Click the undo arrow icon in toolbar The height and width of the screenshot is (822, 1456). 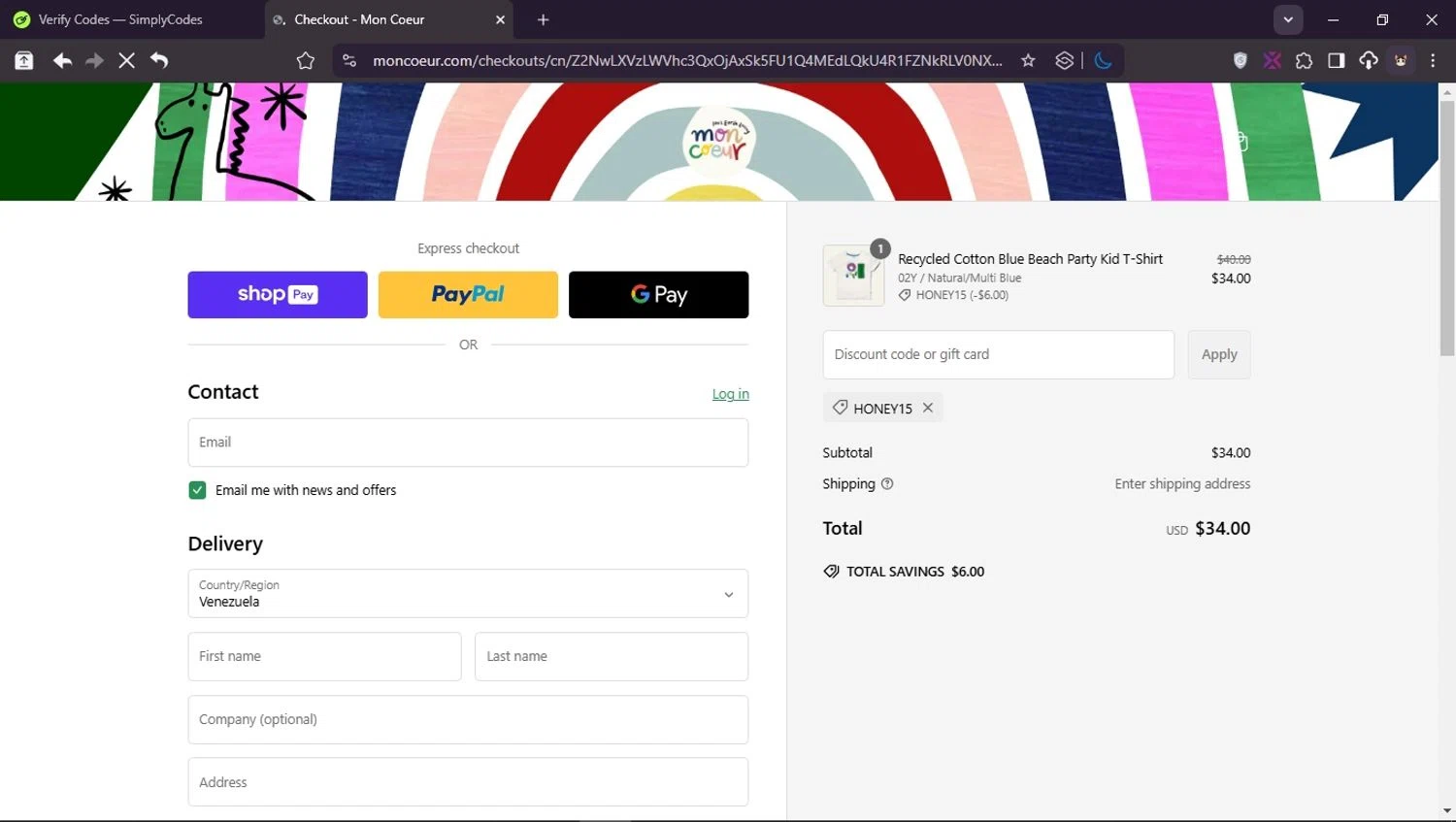tap(159, 60)
